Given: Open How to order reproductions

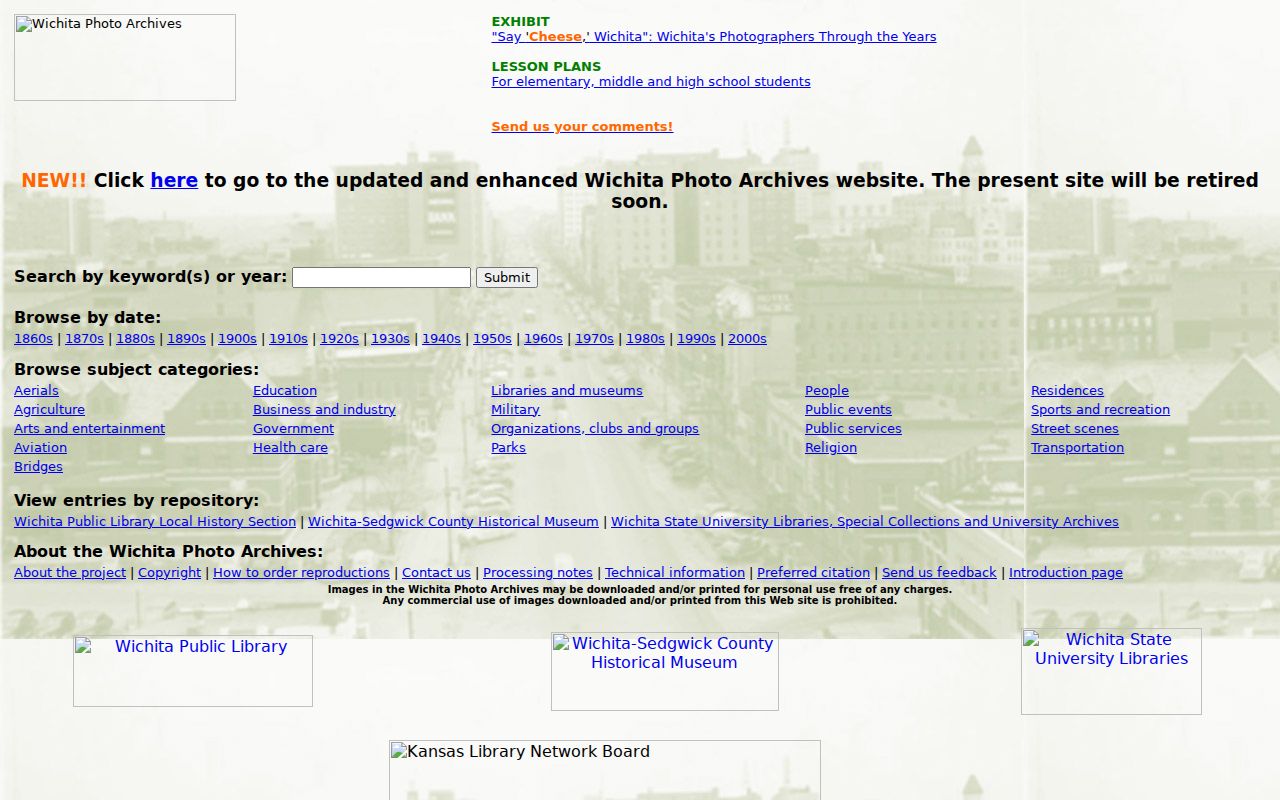Looking at the screenshot, I should click(301, 573).
